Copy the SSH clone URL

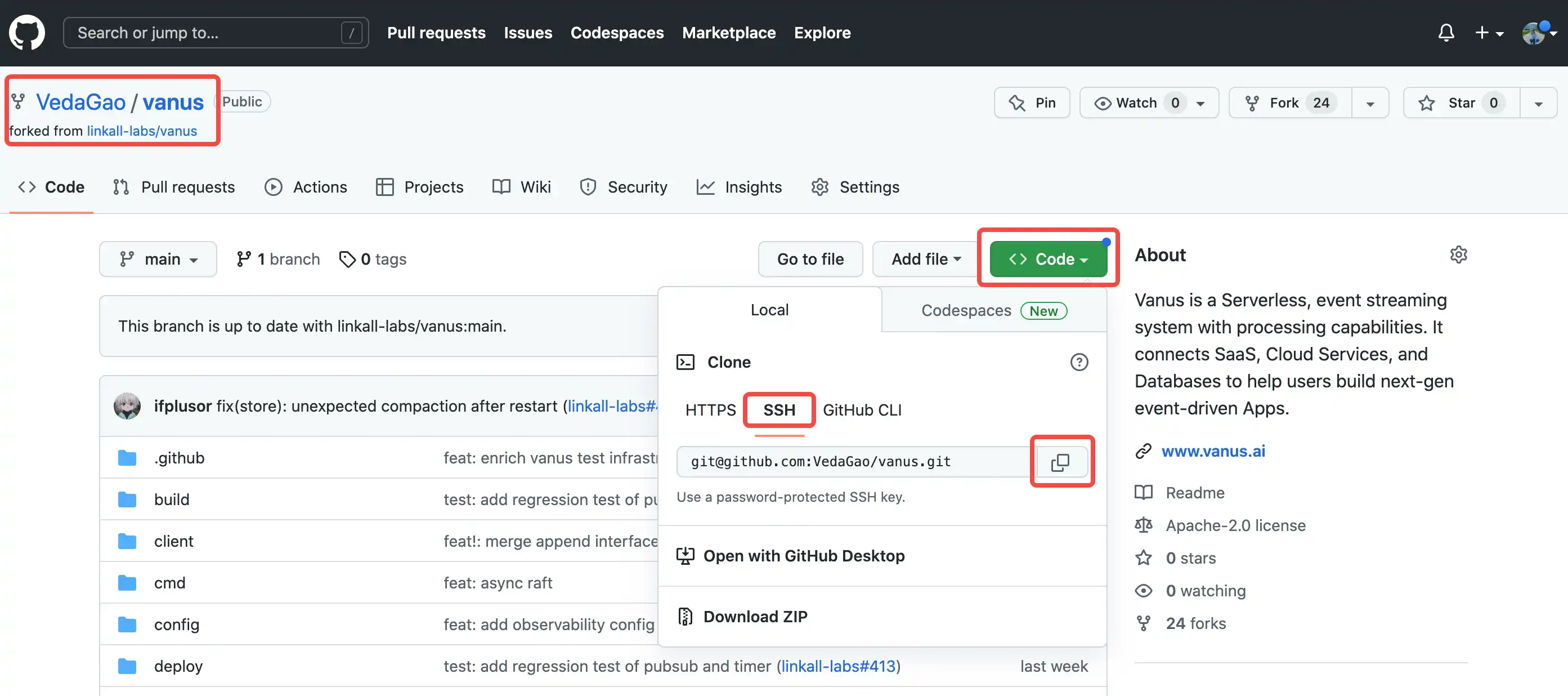(1060, 462)
